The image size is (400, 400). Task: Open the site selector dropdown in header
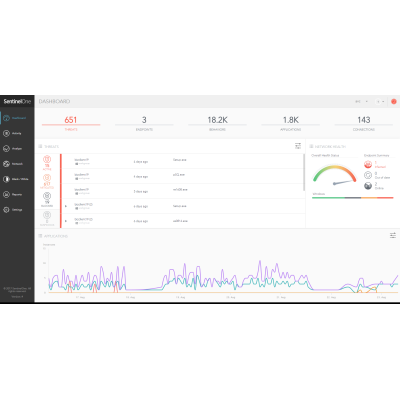tap(361, 101)
